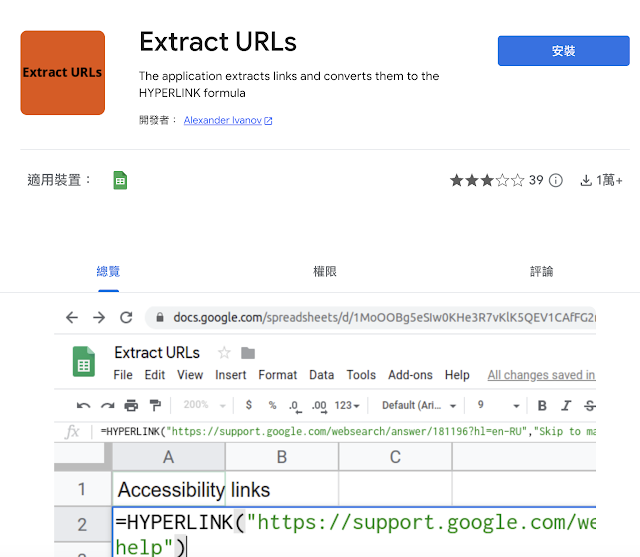Viewport: 640px width, 557px height.
Task: Toggle italic formatting
Action: click(566, 405)
